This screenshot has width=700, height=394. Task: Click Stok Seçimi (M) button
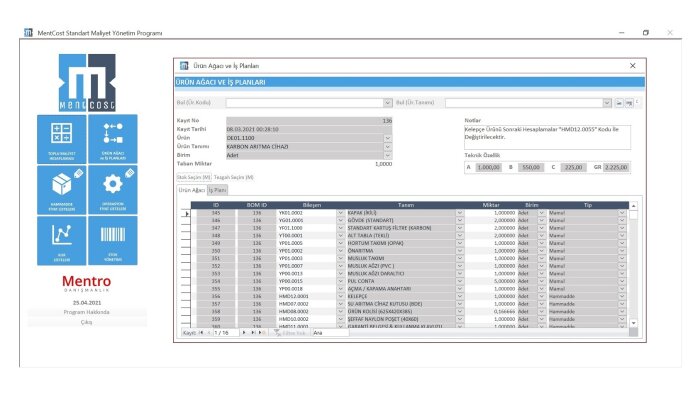coord(194,178)
